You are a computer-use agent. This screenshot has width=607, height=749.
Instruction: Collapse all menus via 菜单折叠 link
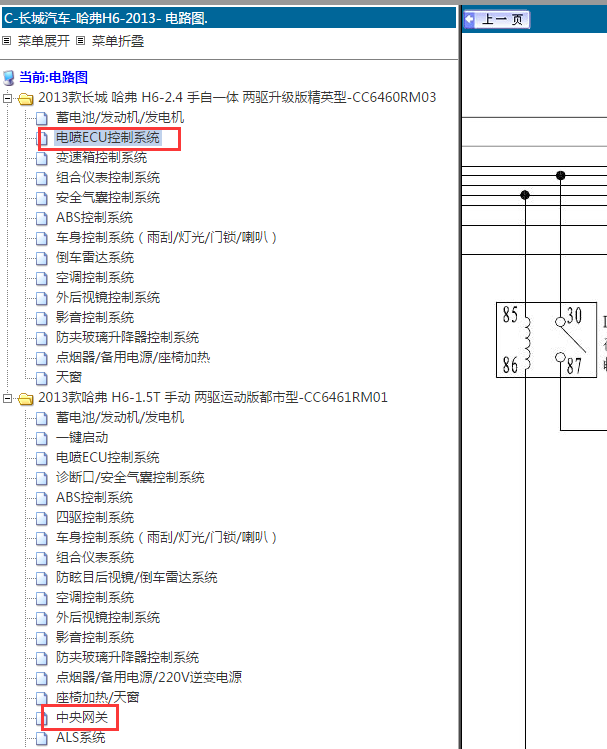(x=118, y=41)
